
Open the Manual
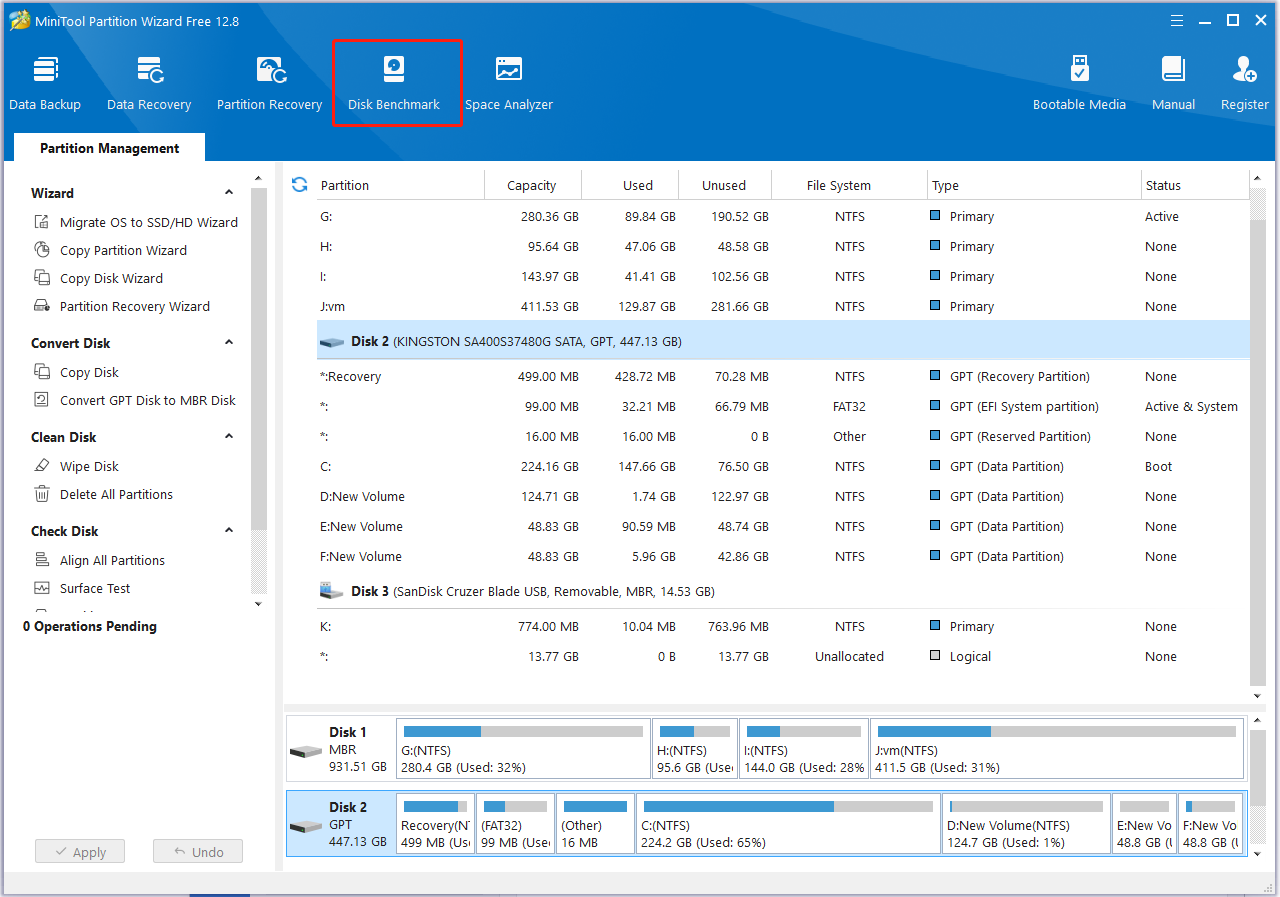tap(1173, 83)
